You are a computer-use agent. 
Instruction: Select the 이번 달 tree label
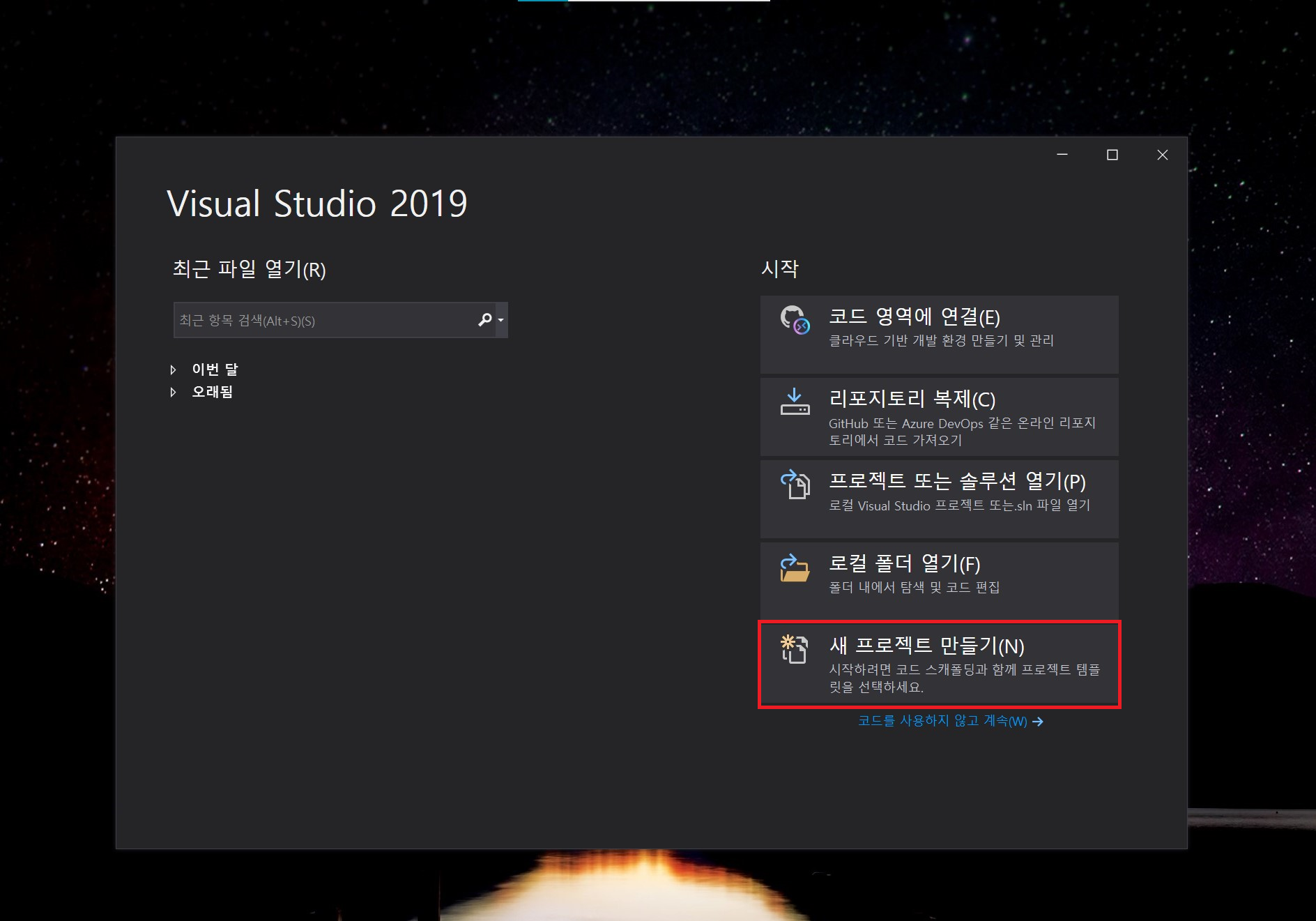pos(215,370)
